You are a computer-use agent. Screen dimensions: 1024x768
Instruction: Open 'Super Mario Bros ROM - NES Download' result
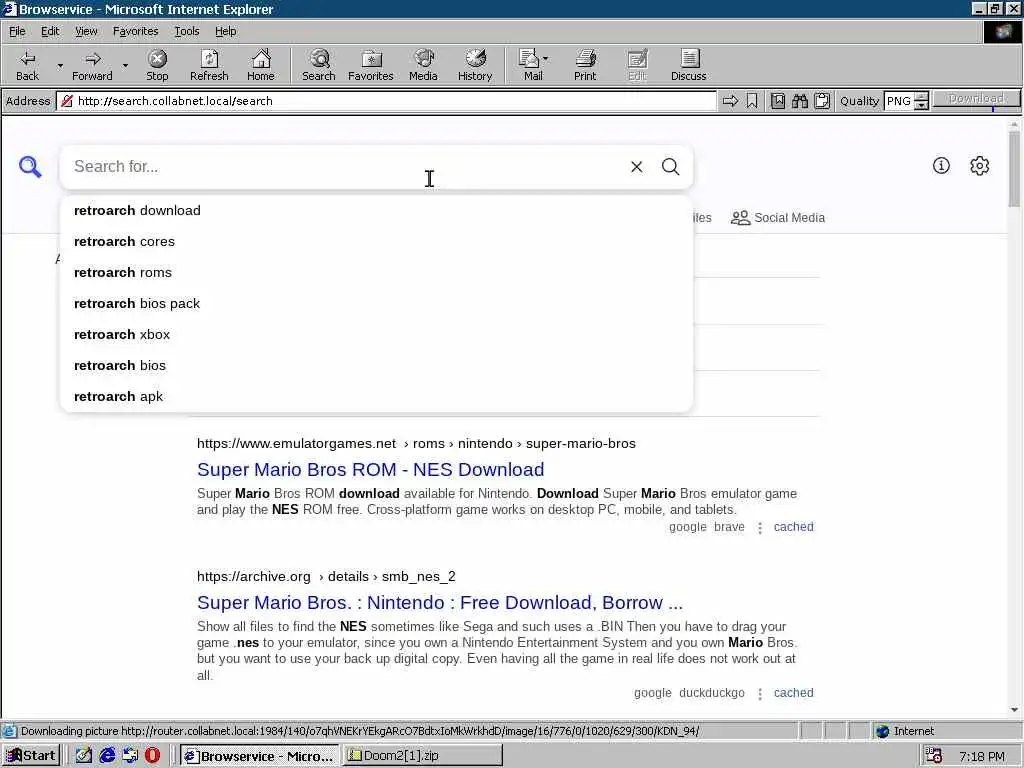tap(370, 470)
